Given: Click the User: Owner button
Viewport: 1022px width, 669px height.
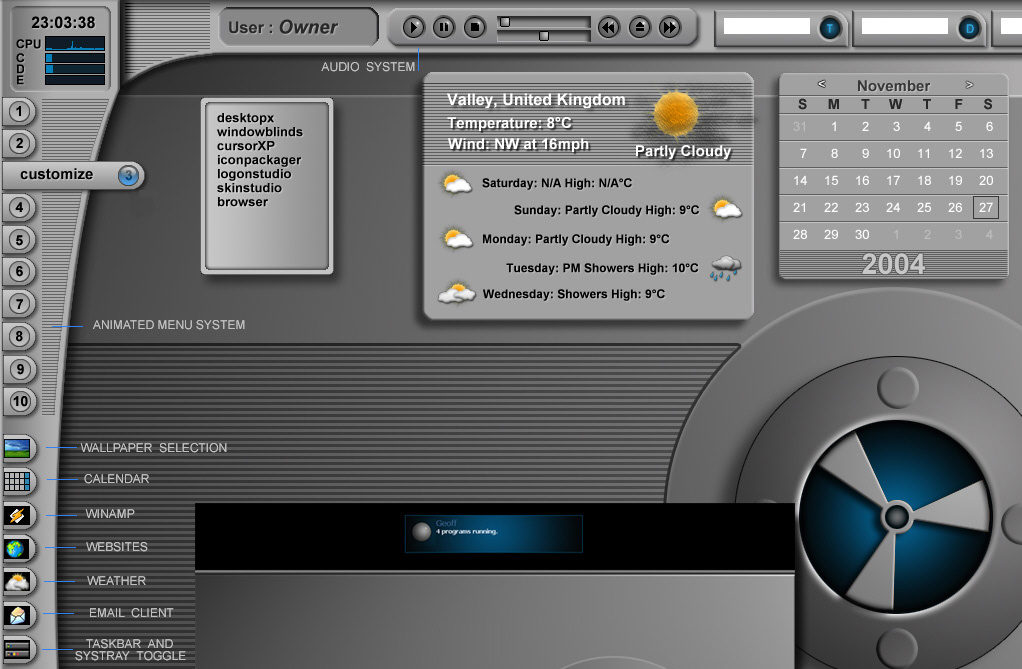Looking at the screenshot, I should (298, 26).
